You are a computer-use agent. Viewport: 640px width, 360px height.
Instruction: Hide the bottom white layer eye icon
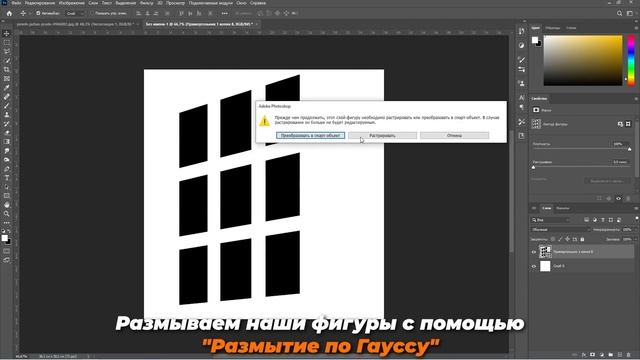[x=533, y=266]
